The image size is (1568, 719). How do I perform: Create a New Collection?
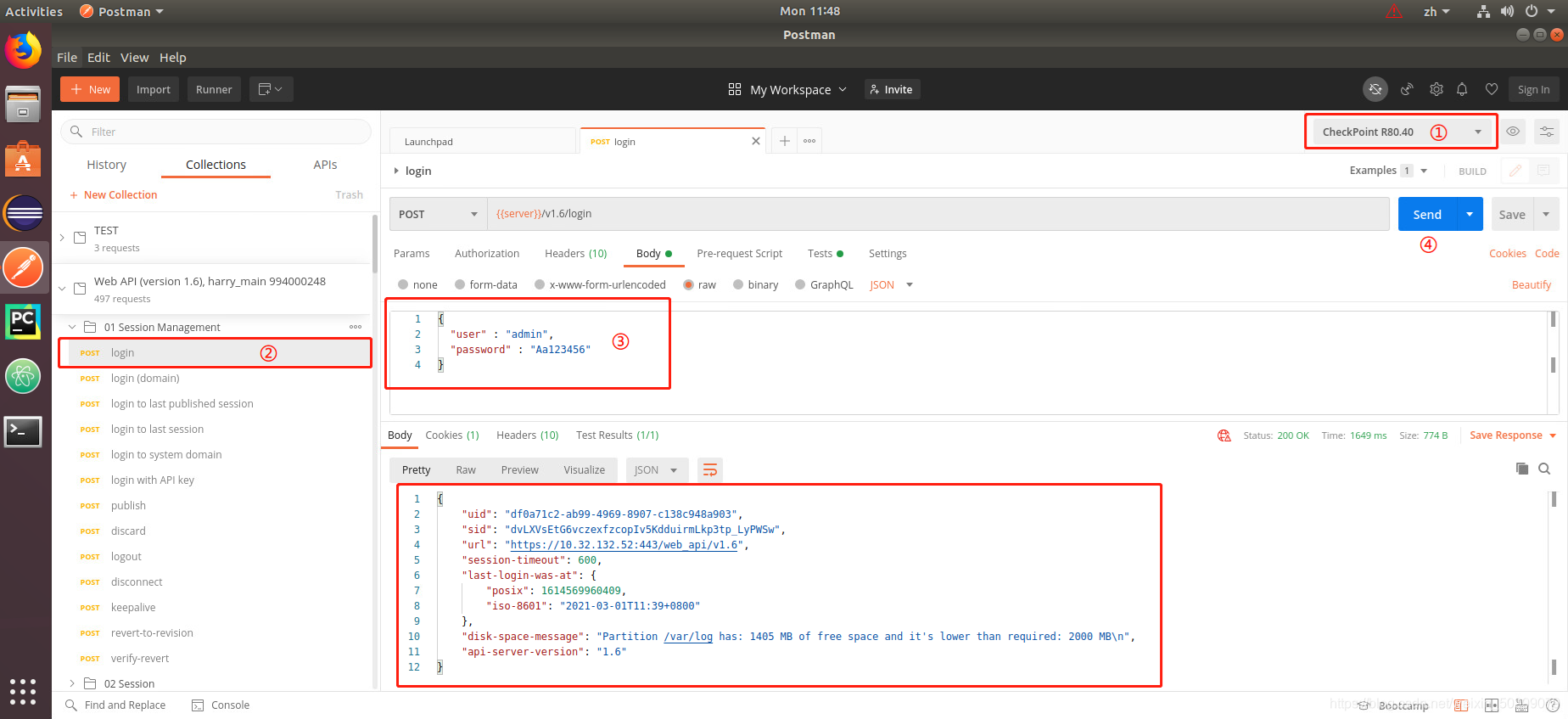114,194
